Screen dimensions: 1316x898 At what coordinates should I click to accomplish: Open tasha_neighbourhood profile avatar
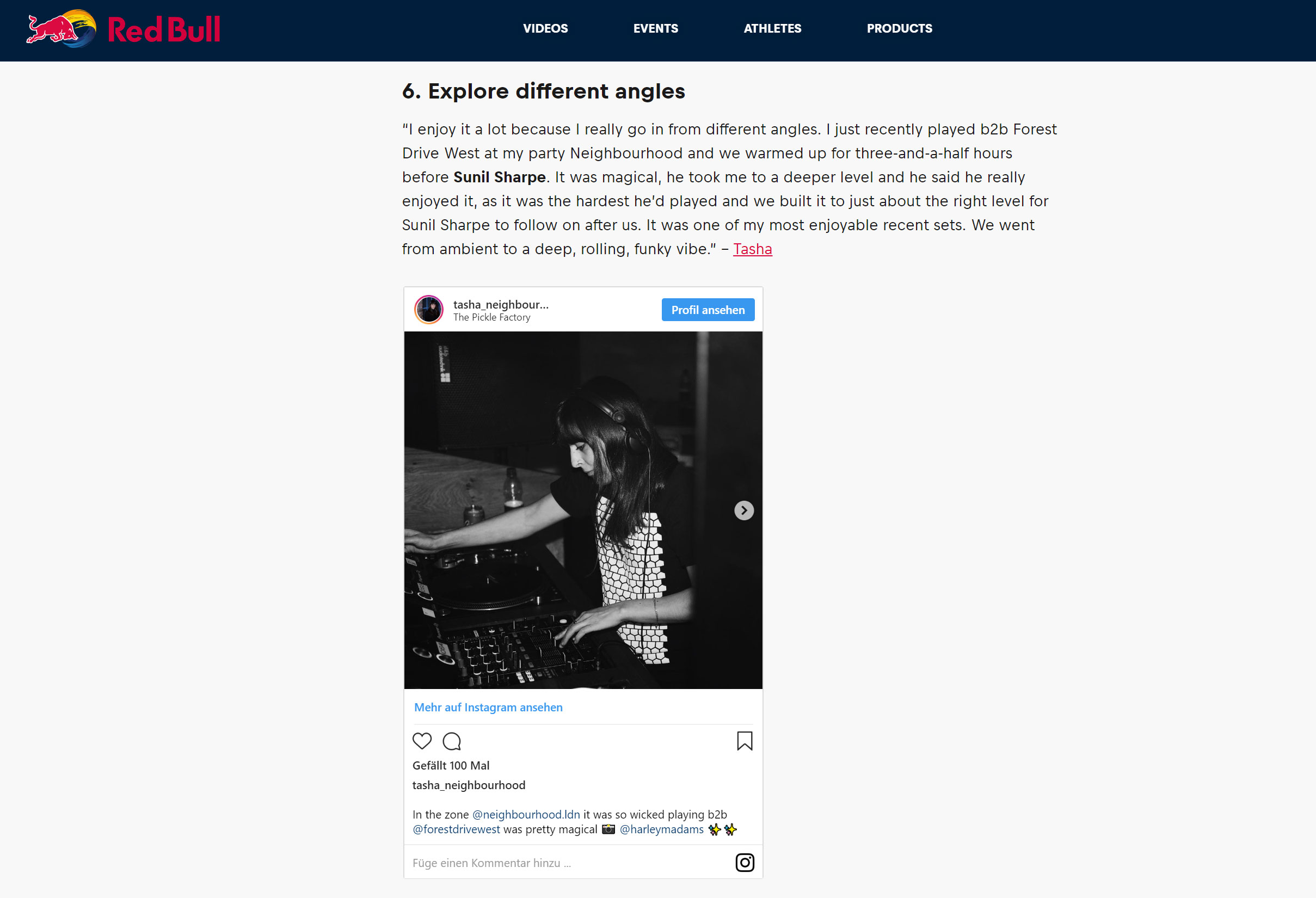pyautogui.click(x=429, y=310)
